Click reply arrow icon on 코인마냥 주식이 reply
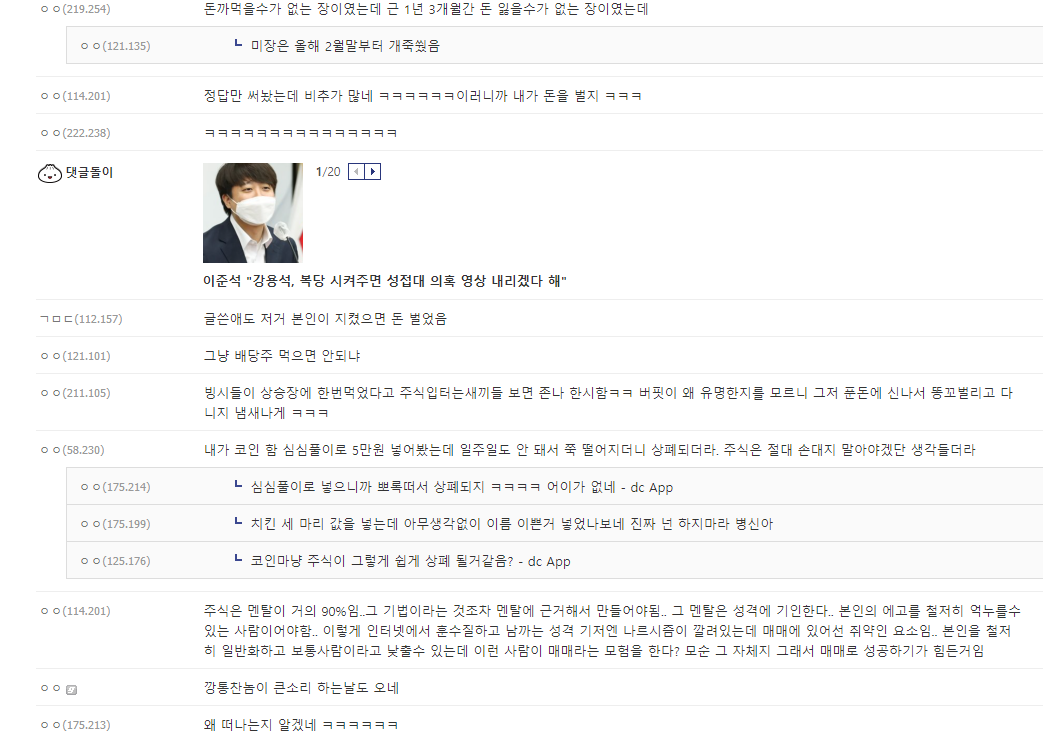The image size is (1043, 733). pos(238,559)
